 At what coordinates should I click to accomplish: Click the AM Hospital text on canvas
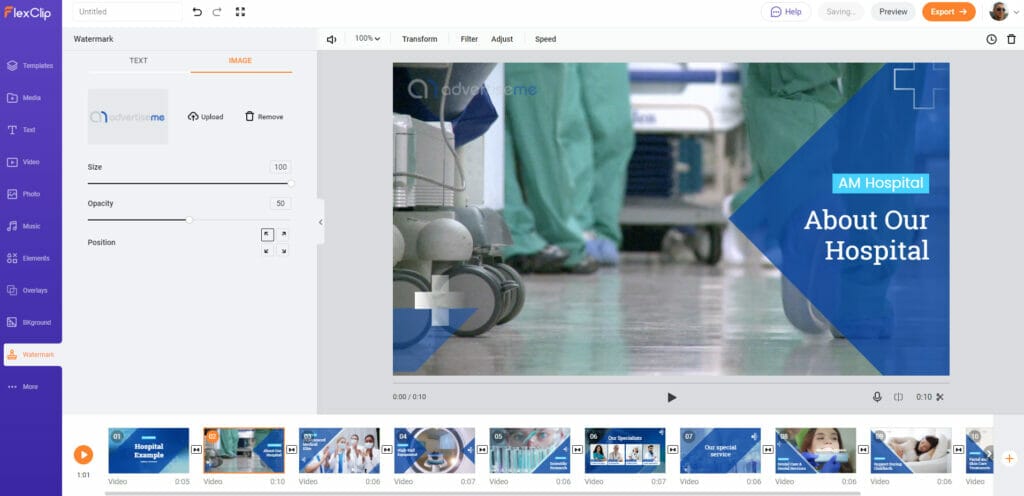[880, 183]
